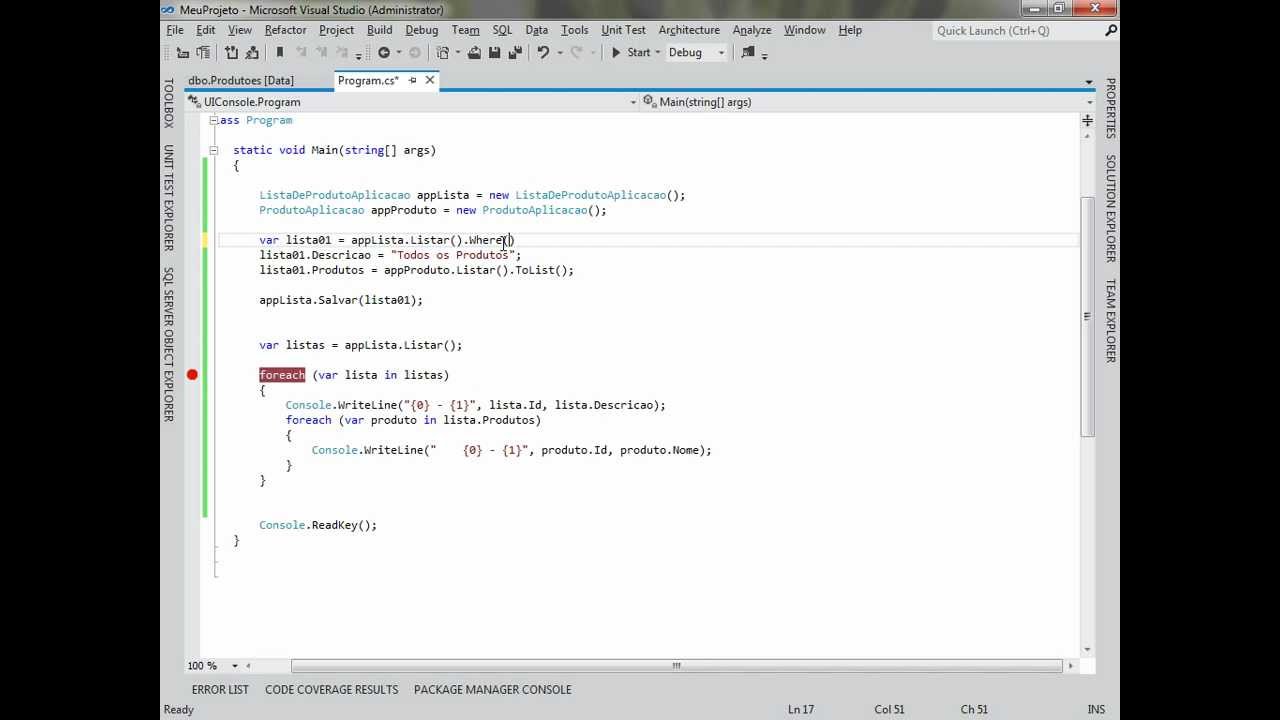Open the SQL SERVER OBJECT EXPLORER side tab

pyautogui.click(x=168, y=344)
